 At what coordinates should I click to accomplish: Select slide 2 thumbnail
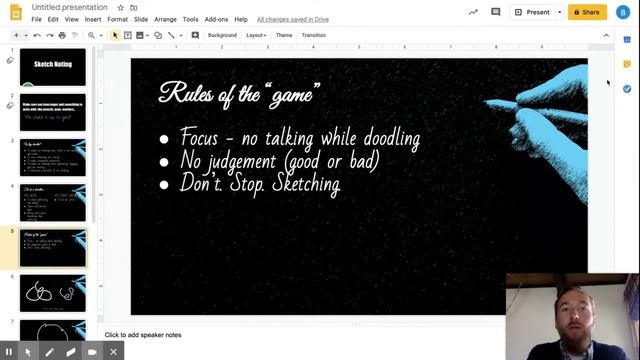[x=53, y=112]
